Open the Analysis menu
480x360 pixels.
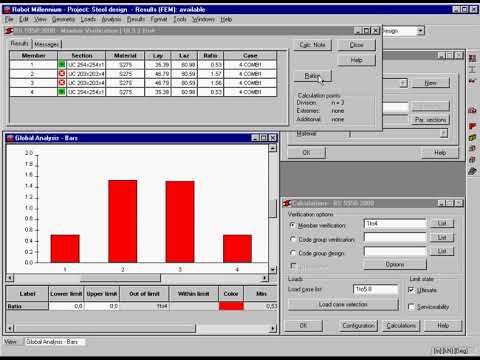[111, 19]
